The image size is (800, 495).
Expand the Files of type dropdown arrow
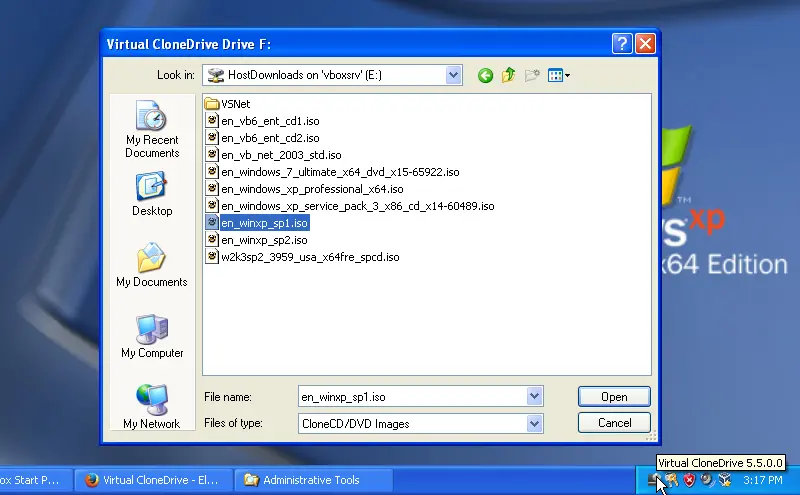[534, 424]
